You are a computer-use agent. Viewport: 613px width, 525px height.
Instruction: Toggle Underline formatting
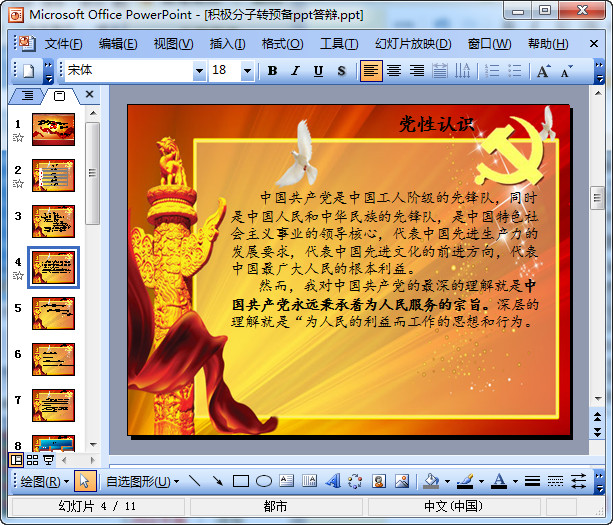(x=318, y=71)
